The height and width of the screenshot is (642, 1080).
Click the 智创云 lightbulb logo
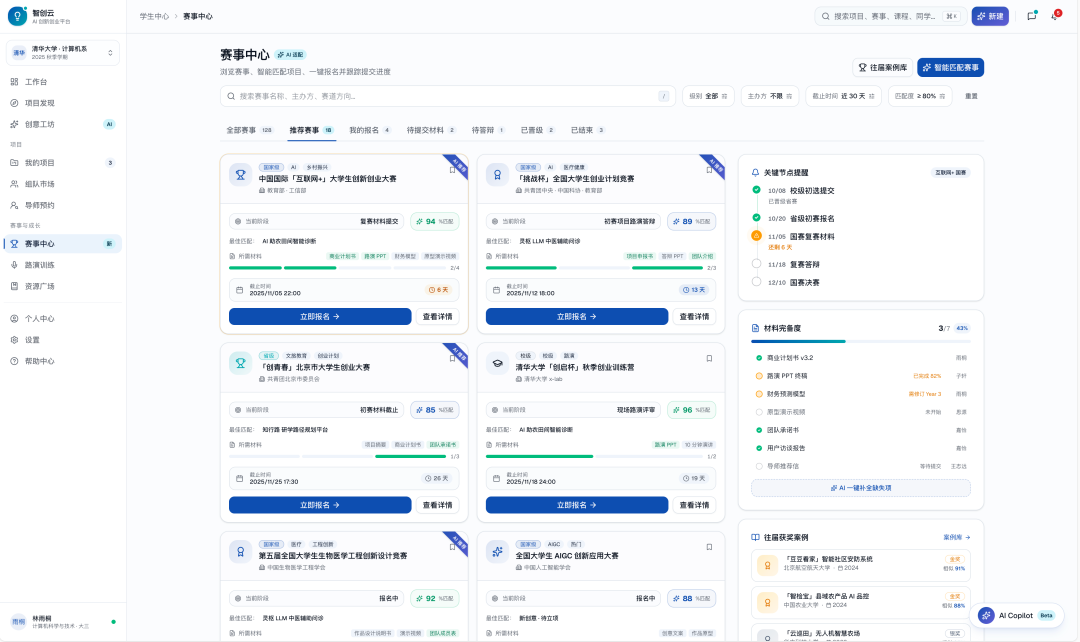[x=17, y=17]
